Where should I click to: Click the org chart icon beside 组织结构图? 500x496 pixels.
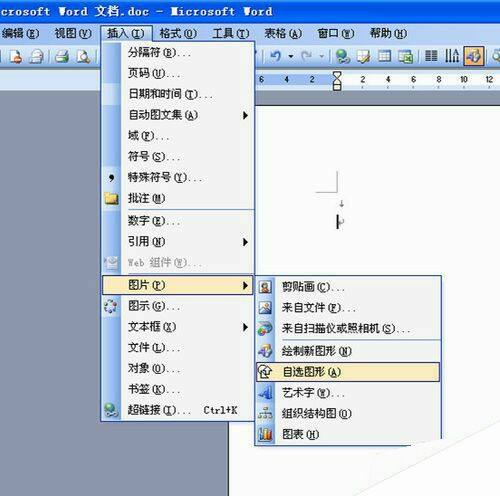click(265, 413)
